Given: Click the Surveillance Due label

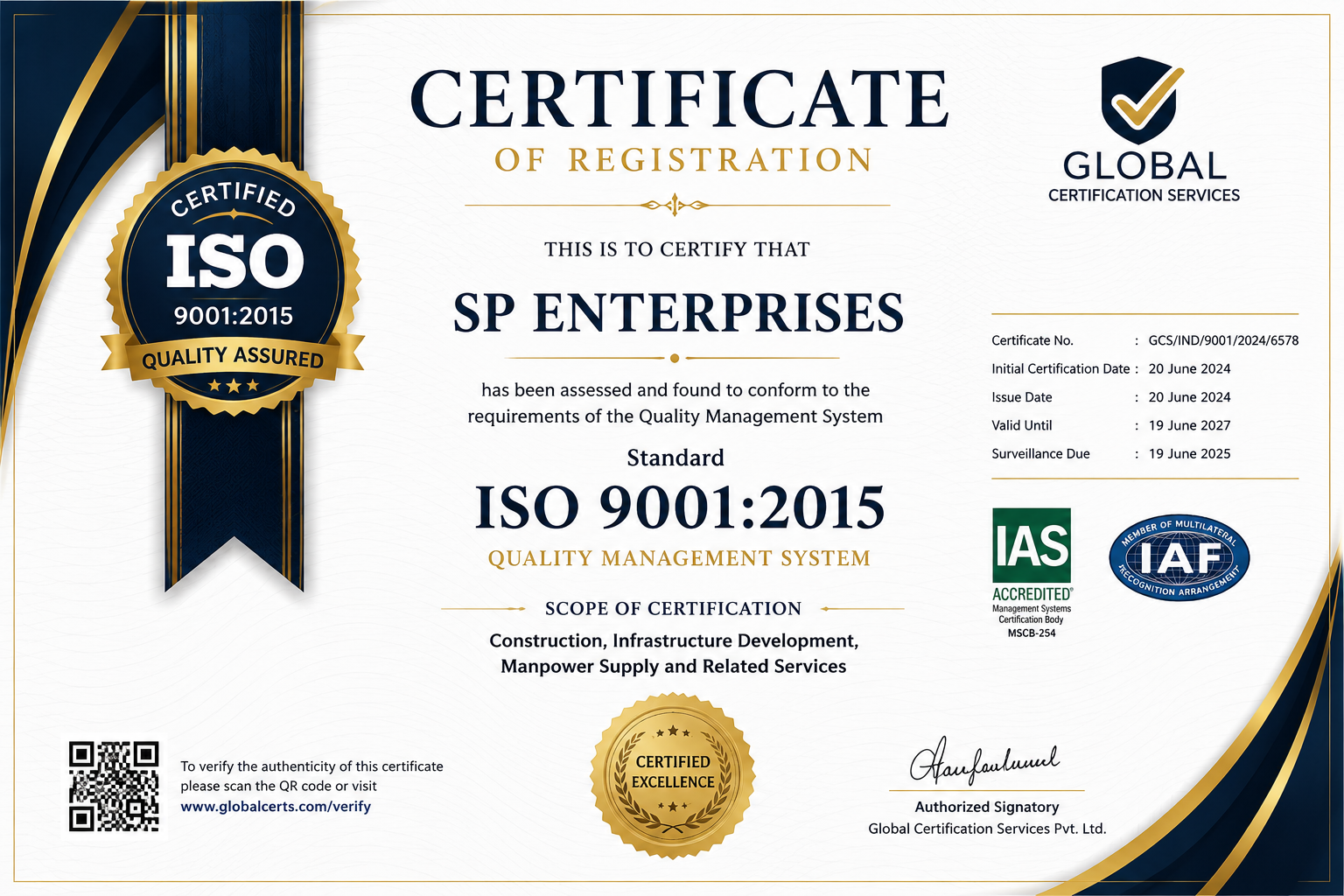Looking at the screenshot, I should point(1040,453).
